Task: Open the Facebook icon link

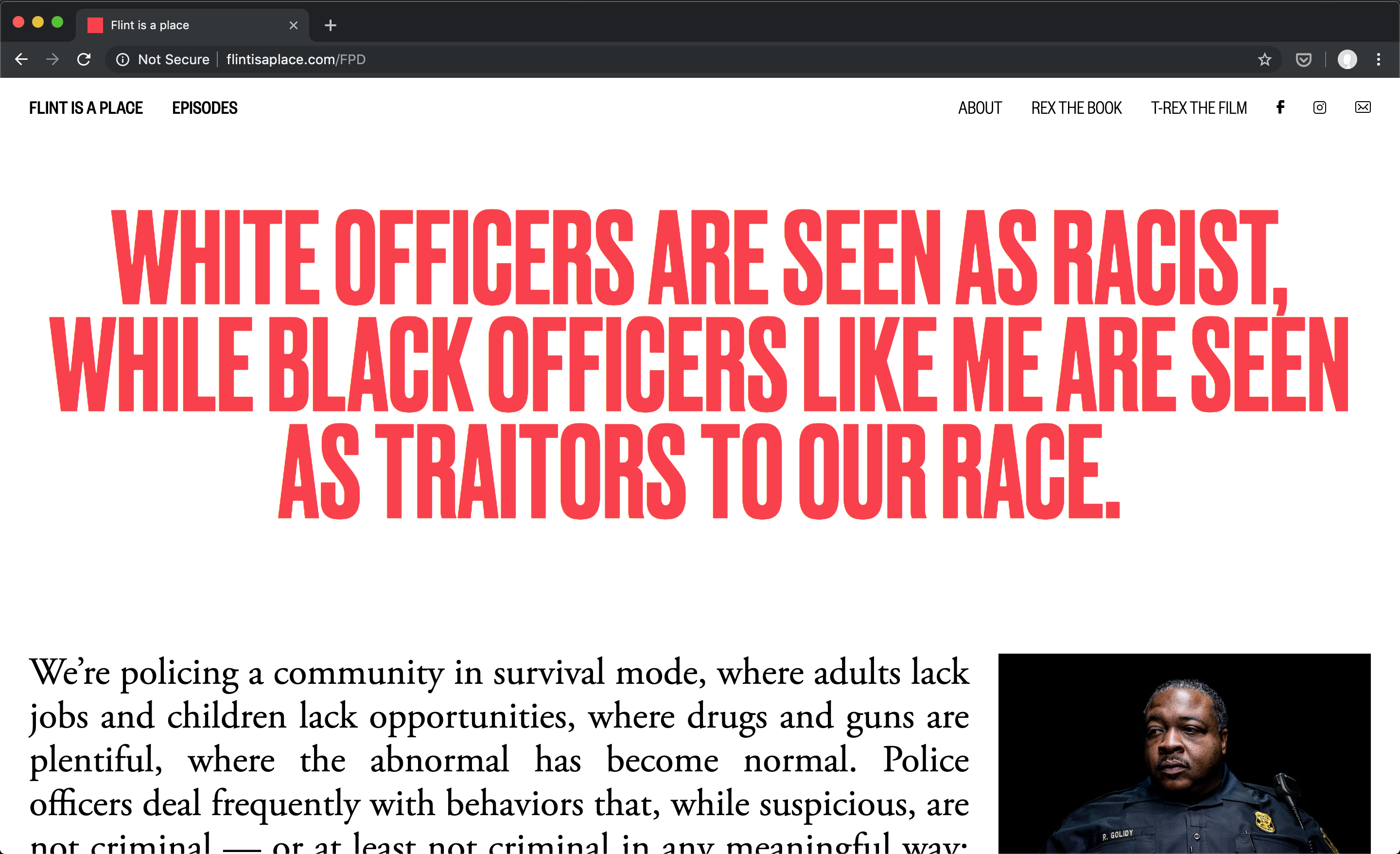Action: (1279, 107)
